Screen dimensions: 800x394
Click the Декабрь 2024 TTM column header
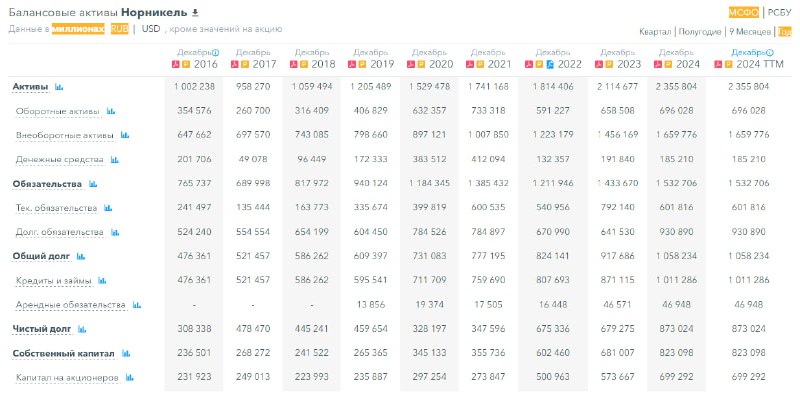[x=748, y=59]
